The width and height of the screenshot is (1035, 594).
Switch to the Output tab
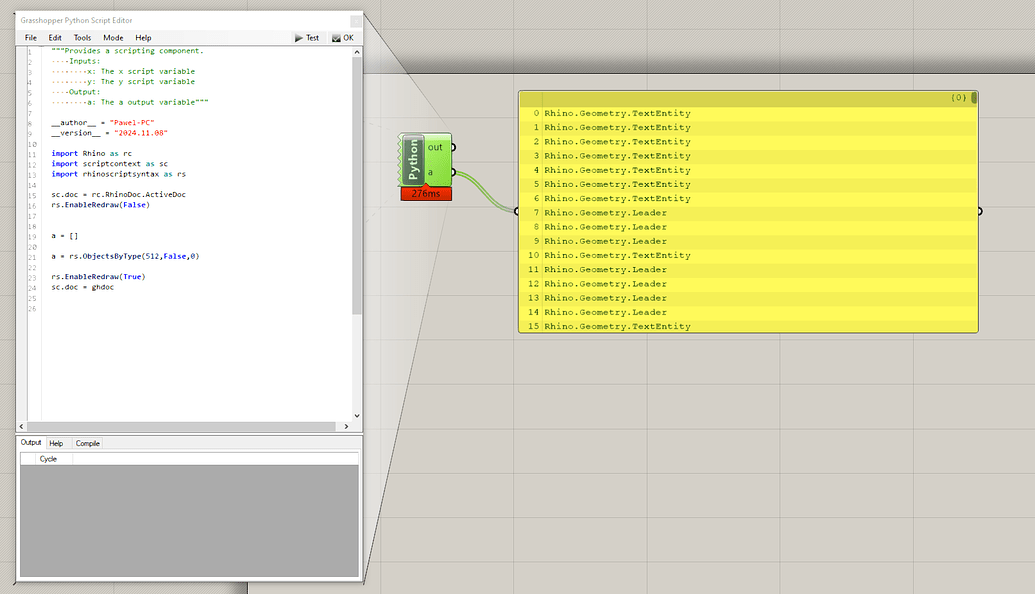click(x=30, y=443)
